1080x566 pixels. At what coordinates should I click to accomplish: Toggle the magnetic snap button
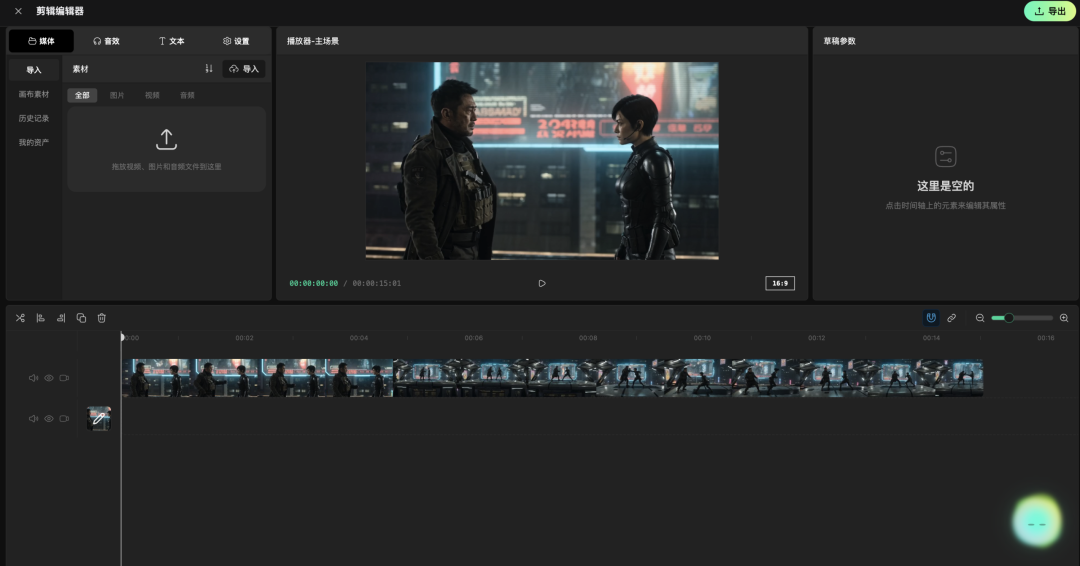click(x=931, y=318)
